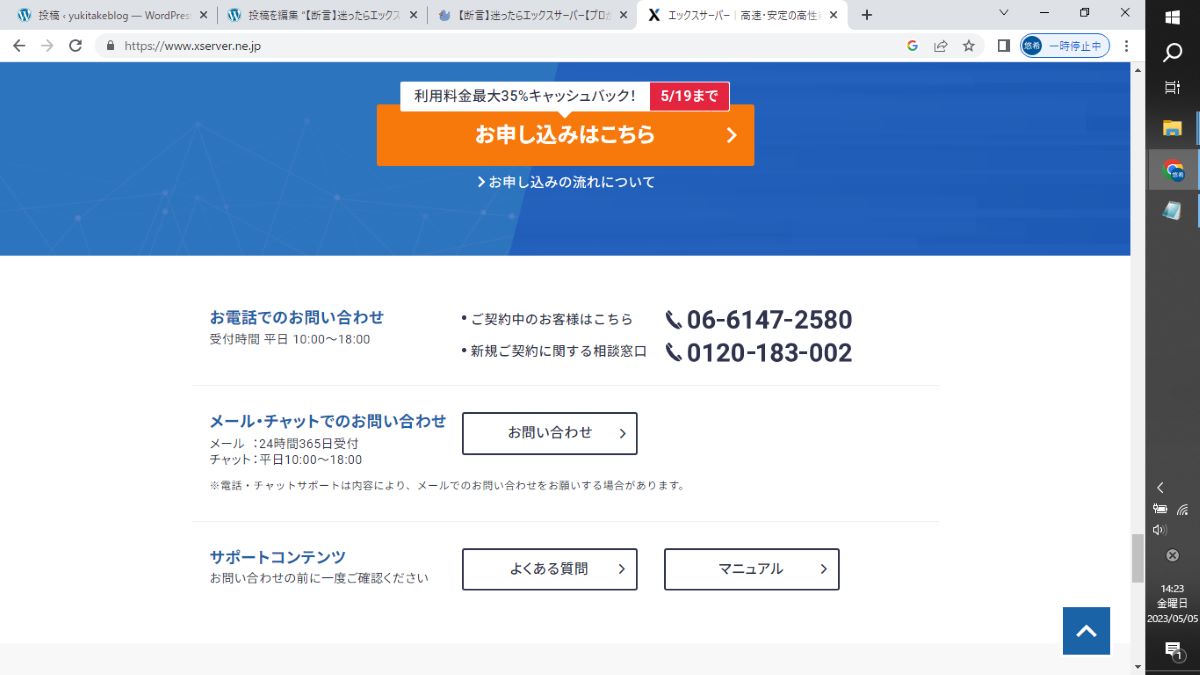Image resolution: width=1200 pixels, height=675 pixels.
Task: Click the scroll-to-top arrow button
Action: 1086,631
